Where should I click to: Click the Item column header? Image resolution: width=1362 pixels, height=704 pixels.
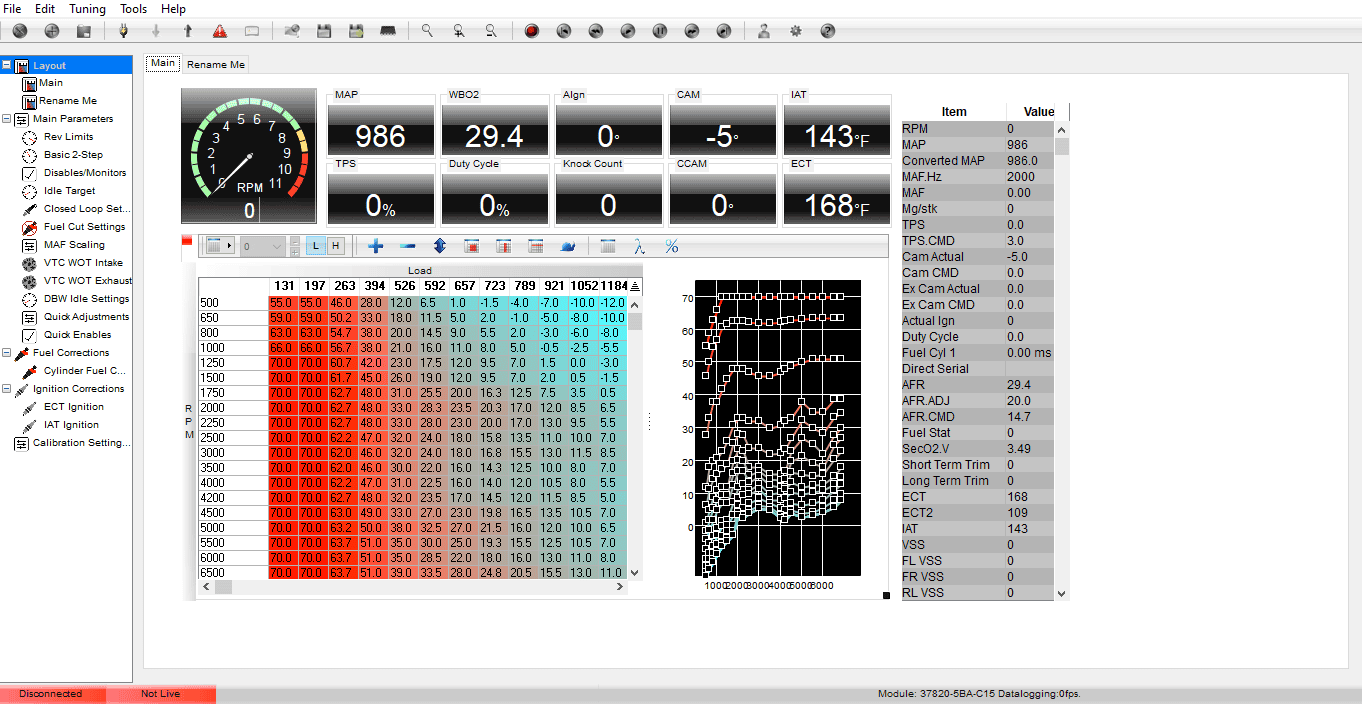pos(954,112)
